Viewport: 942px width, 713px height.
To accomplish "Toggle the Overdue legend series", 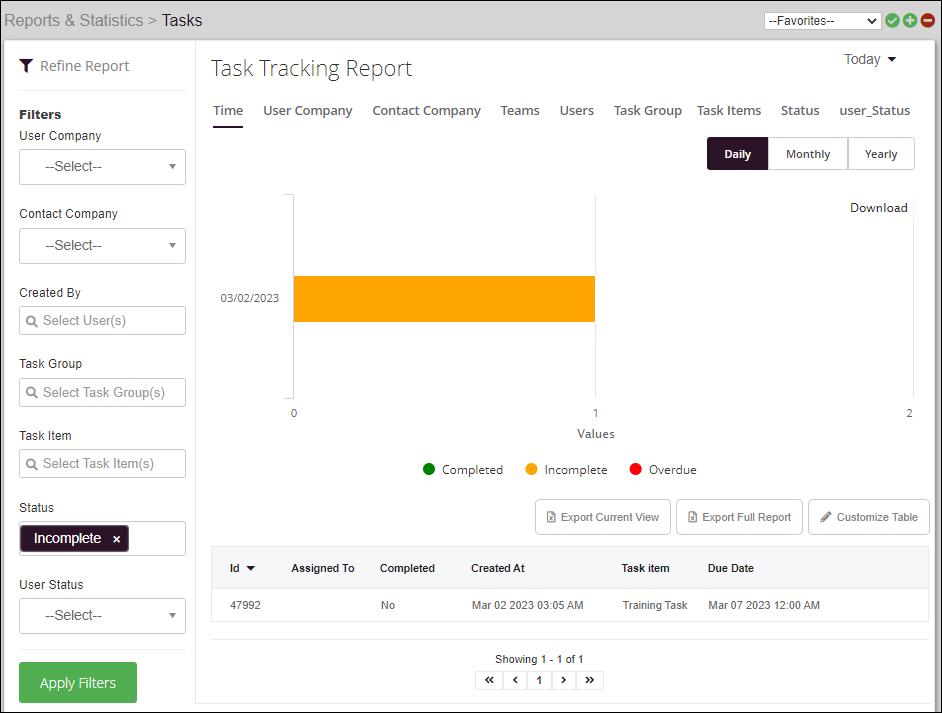I will pos(663,470).
